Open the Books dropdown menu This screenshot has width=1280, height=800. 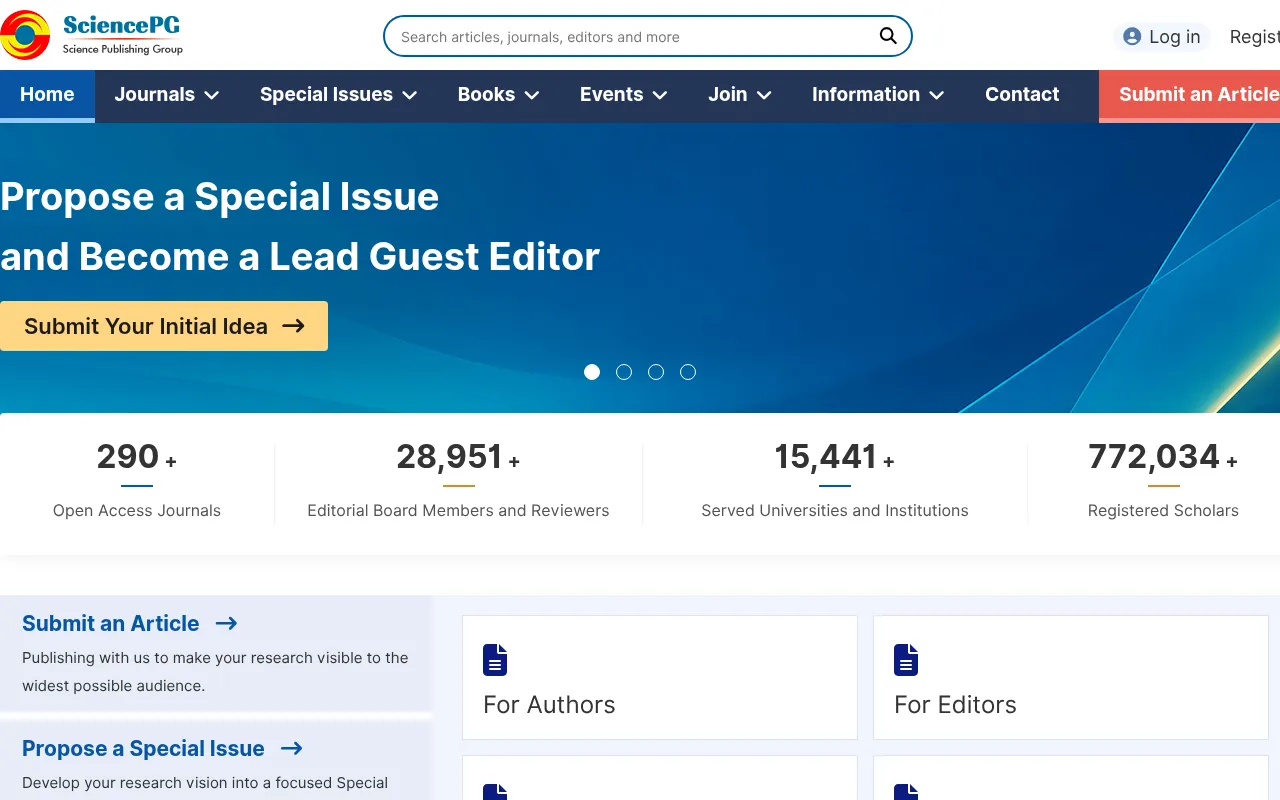pyautogui.click(x=499, y=95)
